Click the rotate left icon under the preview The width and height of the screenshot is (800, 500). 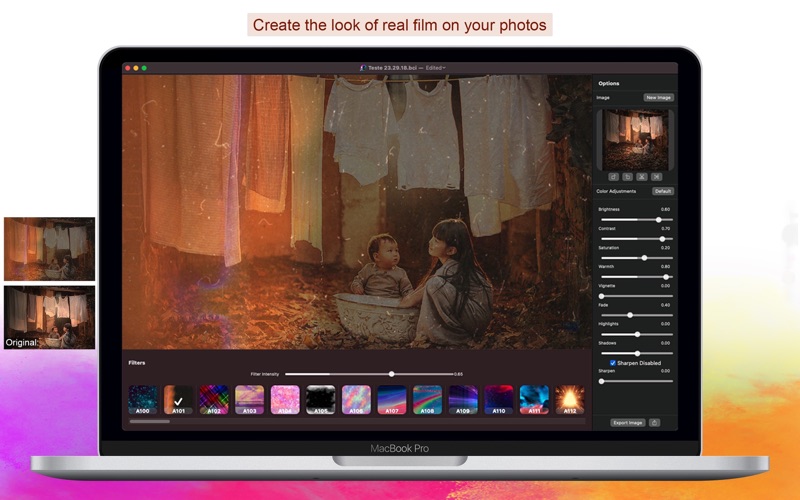[613, 176]
